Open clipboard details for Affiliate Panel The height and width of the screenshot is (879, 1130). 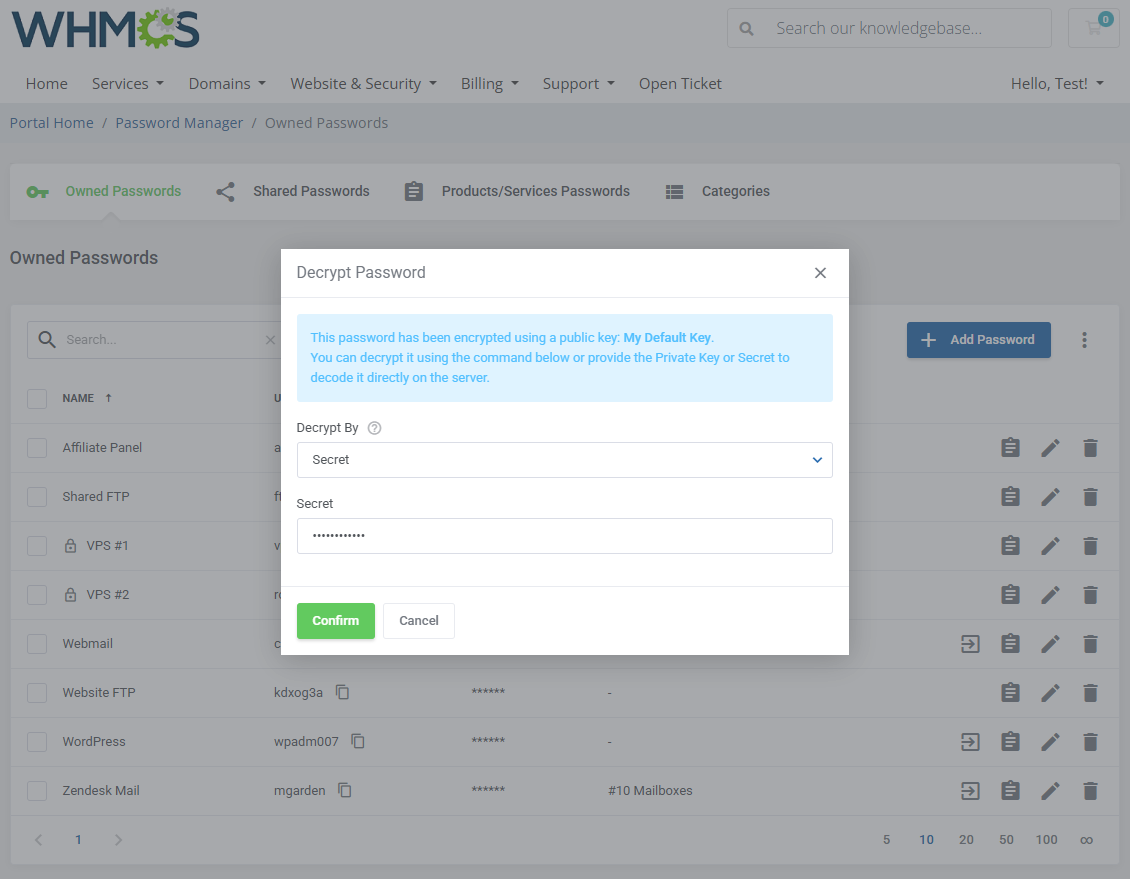click(1010, 448)
